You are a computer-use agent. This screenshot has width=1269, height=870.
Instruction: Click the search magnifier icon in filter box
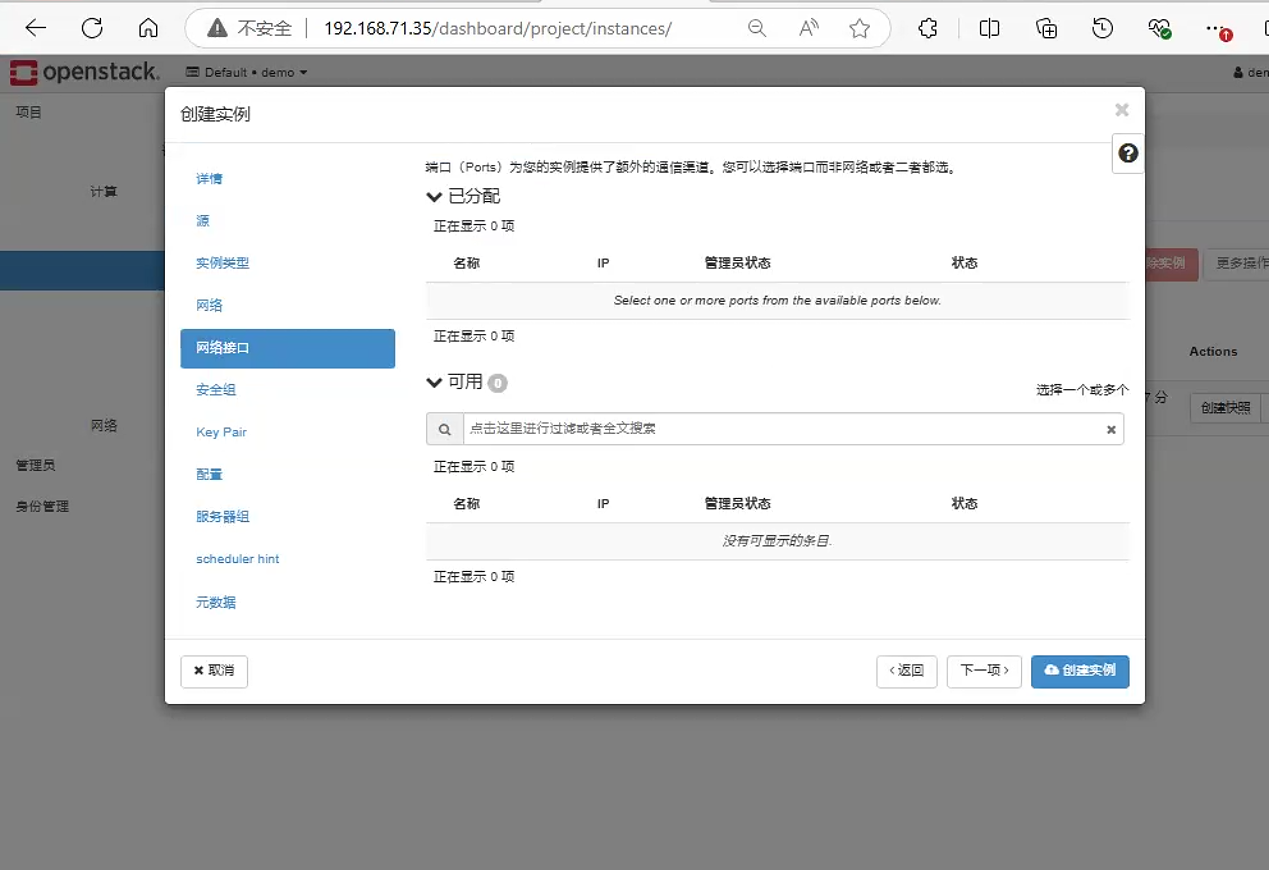[x=445, y=429]
